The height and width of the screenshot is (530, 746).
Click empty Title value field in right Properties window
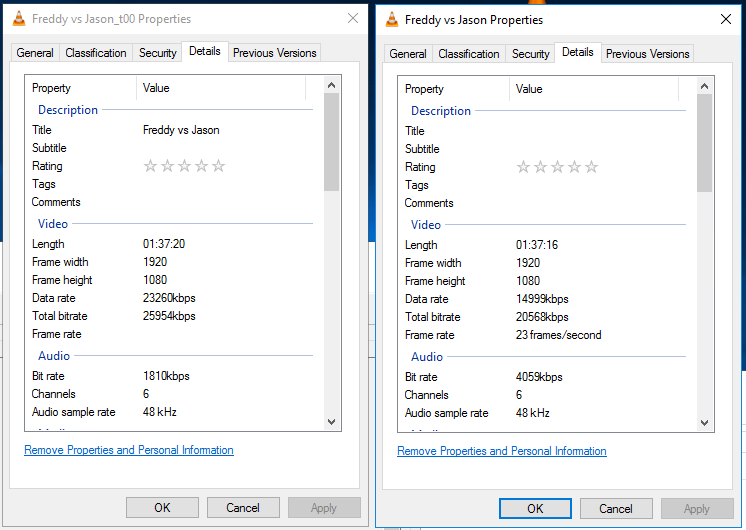coord(599,131)
